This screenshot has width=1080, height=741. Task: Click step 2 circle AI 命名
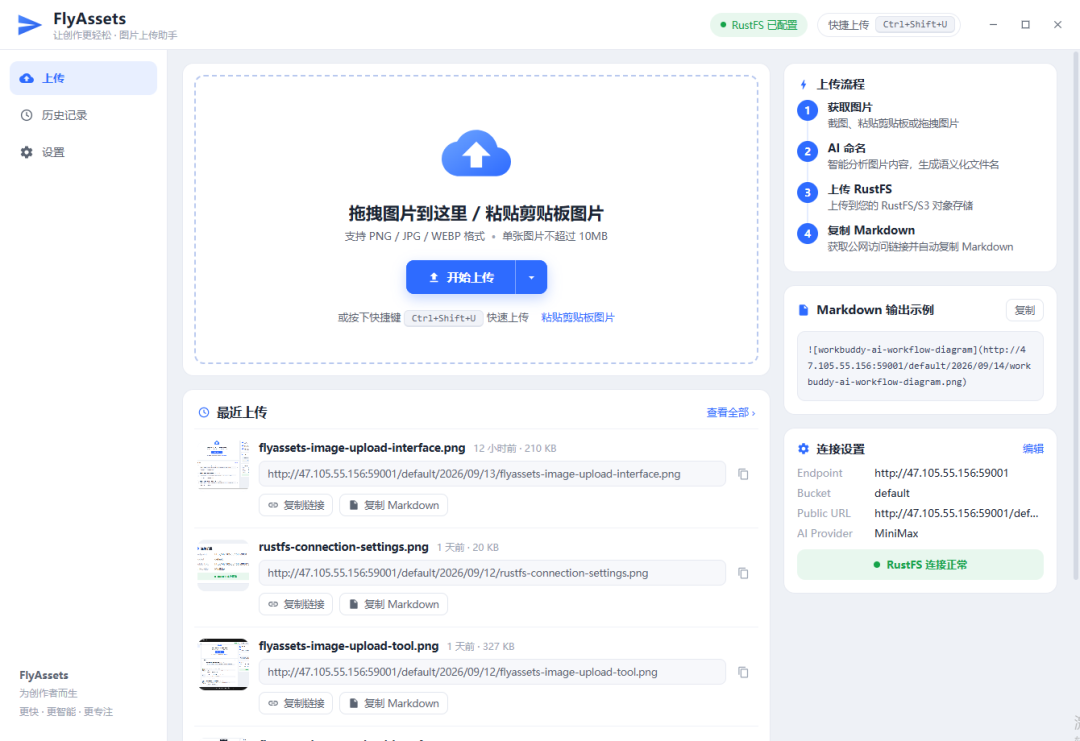coord(807,152)
